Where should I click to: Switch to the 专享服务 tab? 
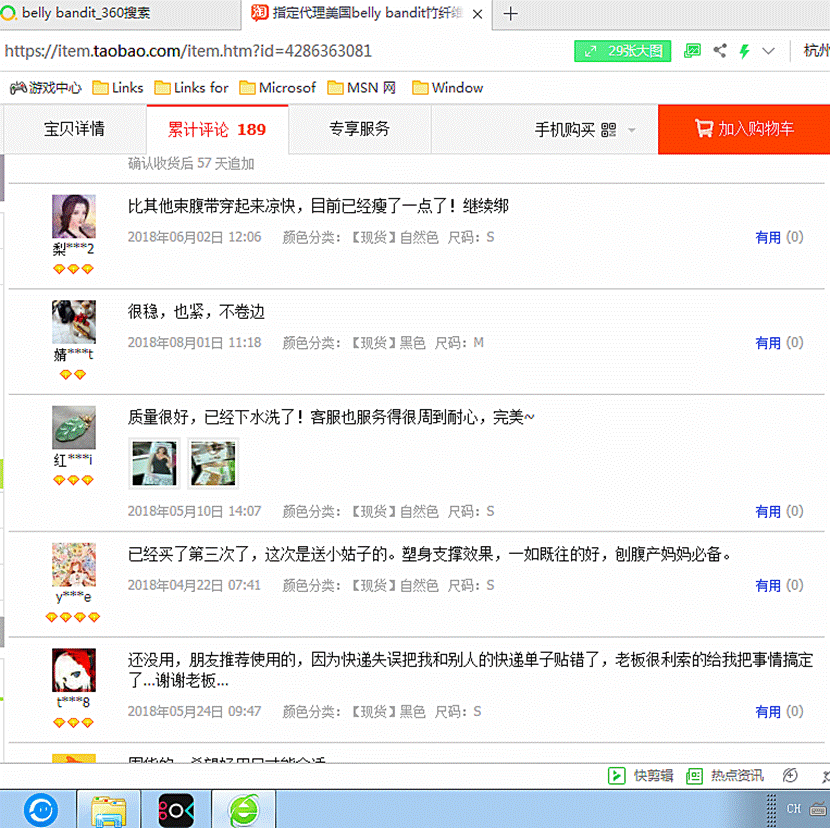point(360,129)
